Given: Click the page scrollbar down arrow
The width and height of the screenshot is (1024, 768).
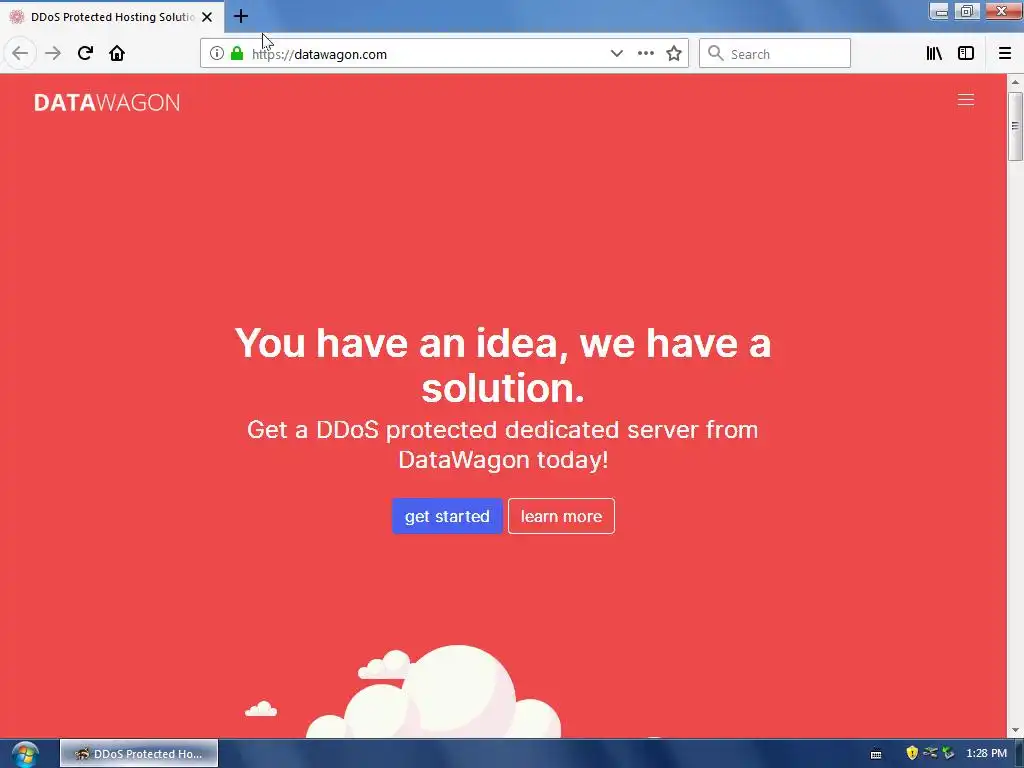Looking at the screenshot, I should click(x=1015, y=730).
